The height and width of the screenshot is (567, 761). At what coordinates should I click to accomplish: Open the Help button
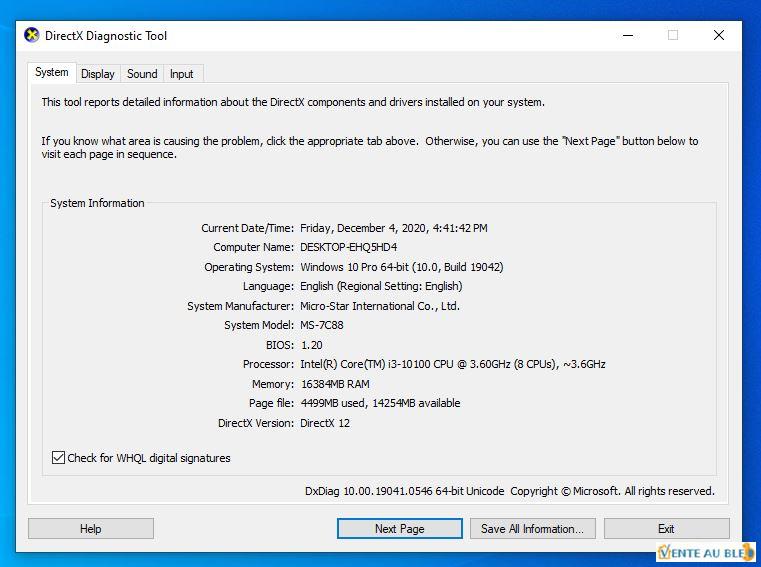[x=91, y=529]
